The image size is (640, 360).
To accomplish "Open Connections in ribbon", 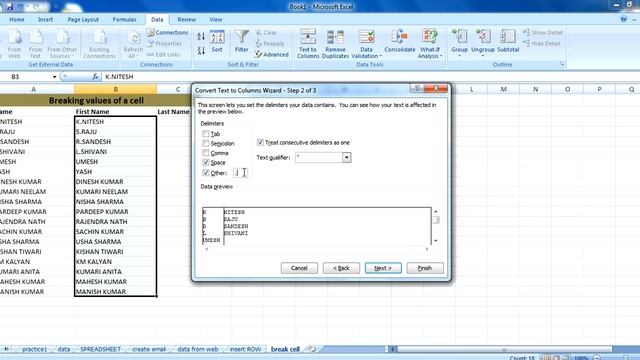I will click(168, 32).
